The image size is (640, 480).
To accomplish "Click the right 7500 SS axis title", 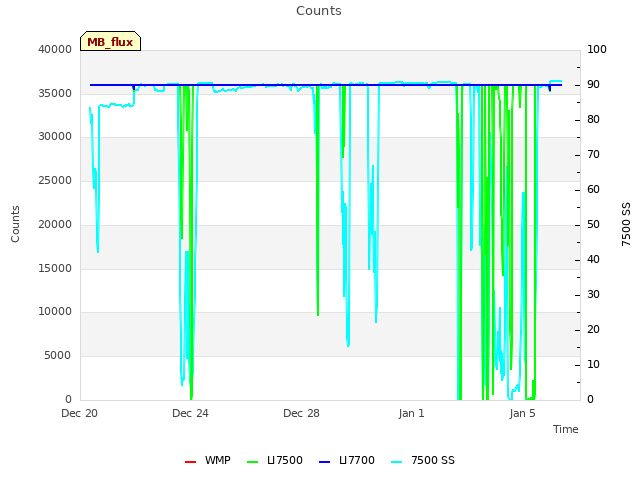I will pyautogui.click(x=626, y=224).
